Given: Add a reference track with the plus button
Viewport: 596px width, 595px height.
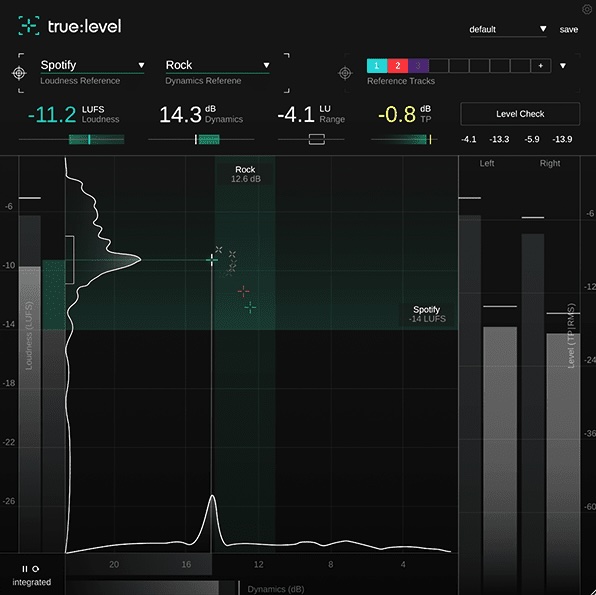Looking at the screenshot, I should pos(541,66).
